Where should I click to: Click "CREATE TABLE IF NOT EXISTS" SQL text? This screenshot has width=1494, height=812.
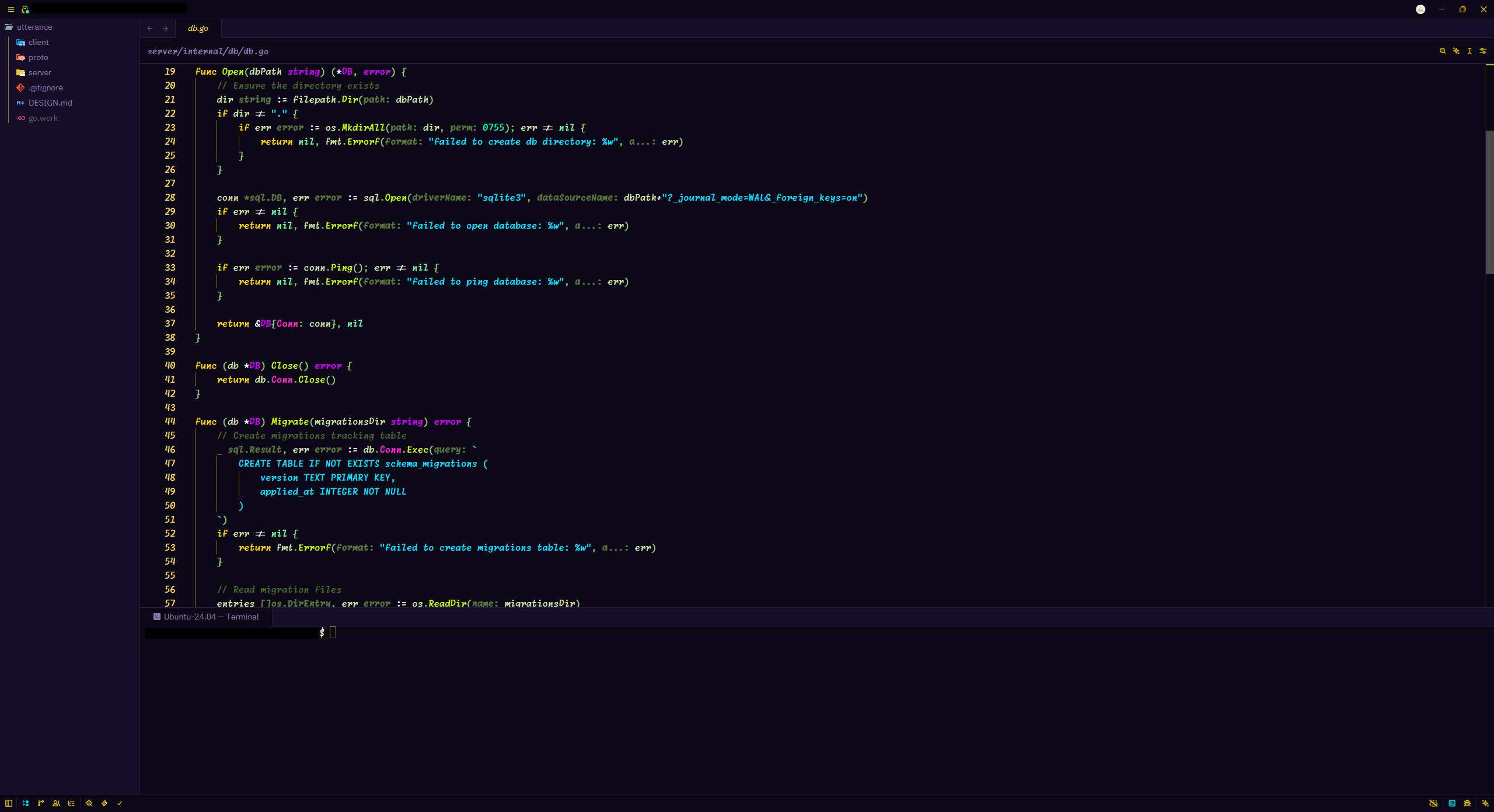point(309,463)
